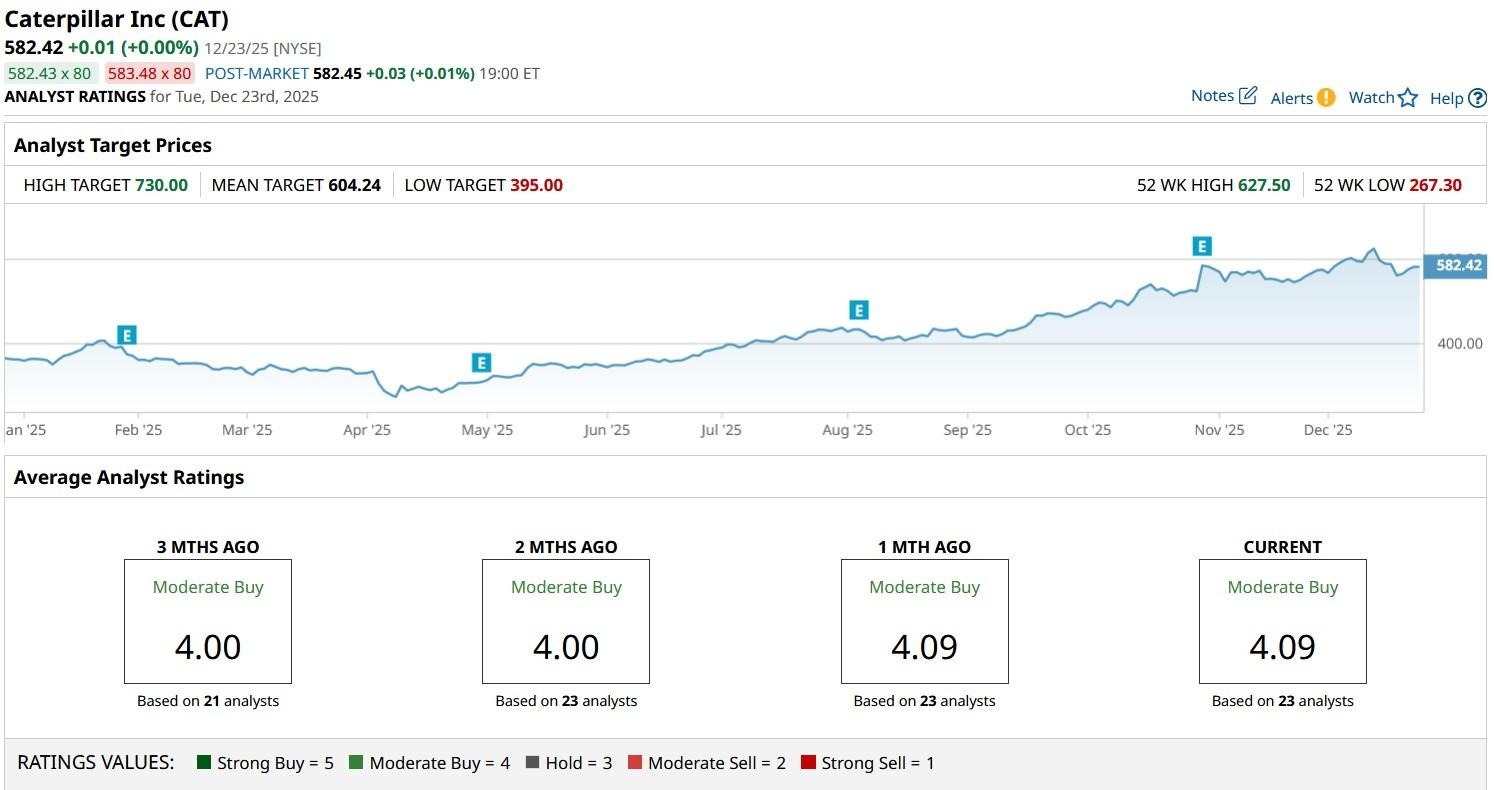
Task: Click the red ask quote 583.48 x 80
Action: tap(149, 73)
